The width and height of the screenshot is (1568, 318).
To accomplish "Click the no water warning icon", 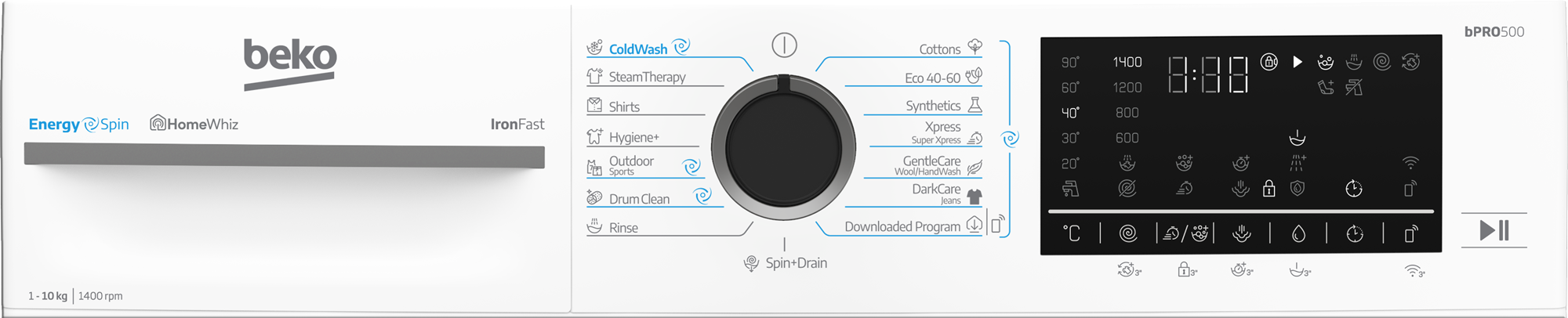I will click(1354, 87).
